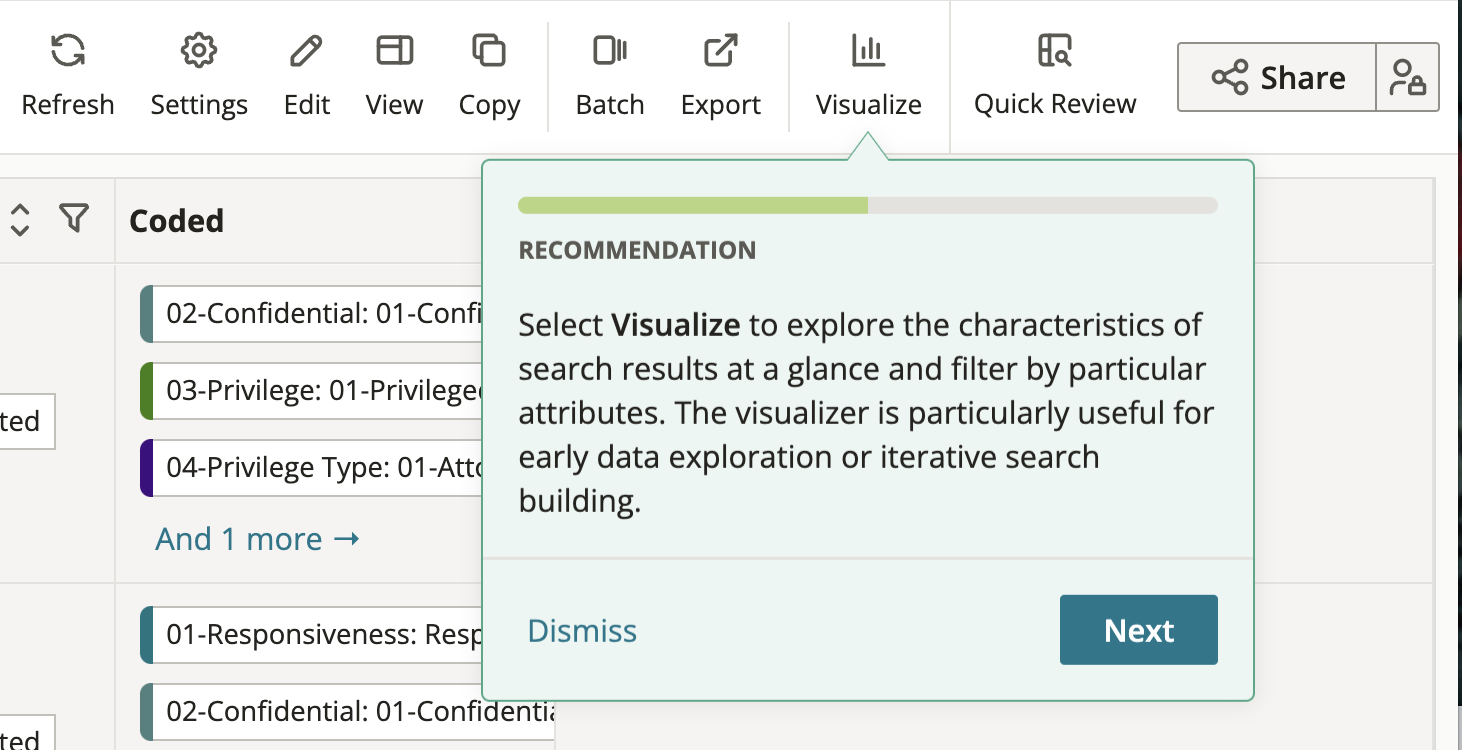Dismiss the Visualize recommendation

coord(581,630)
